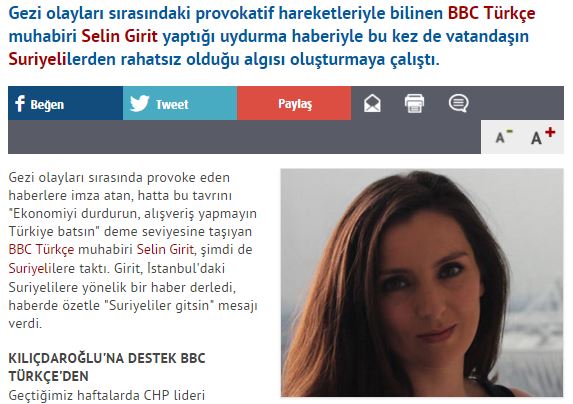Open comments with speech bubble icon

458,103
